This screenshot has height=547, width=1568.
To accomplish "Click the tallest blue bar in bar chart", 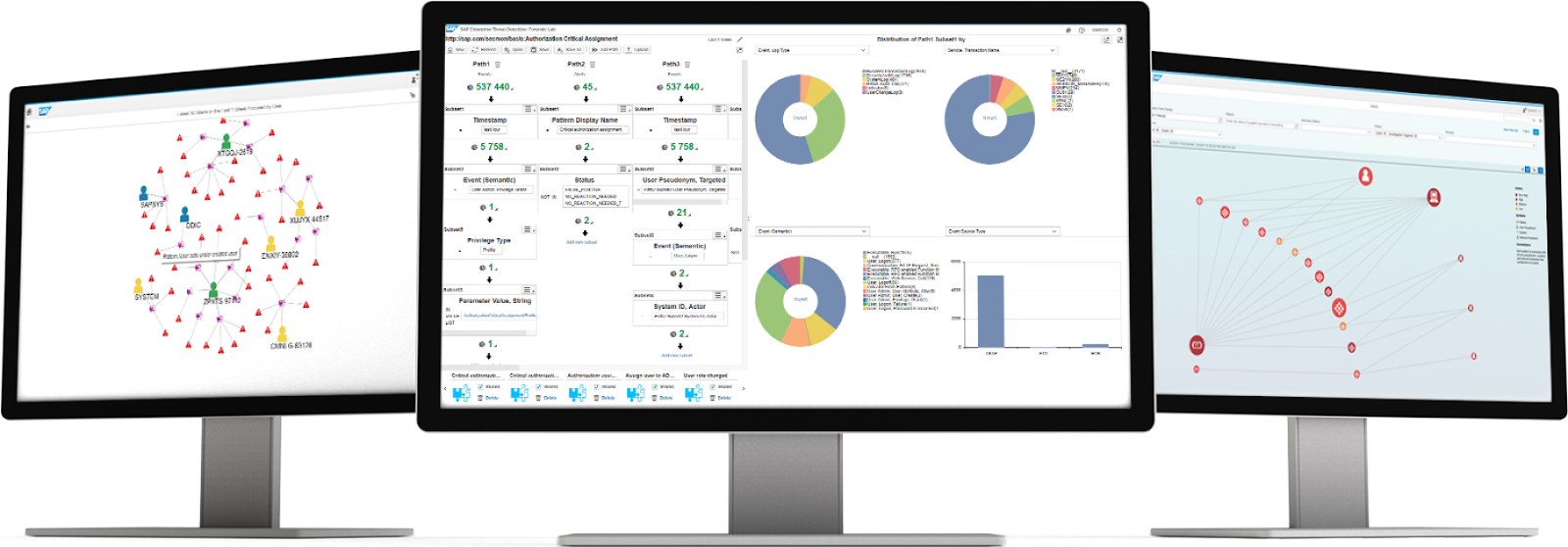I will pyautogui.click(x=991, y=311).
